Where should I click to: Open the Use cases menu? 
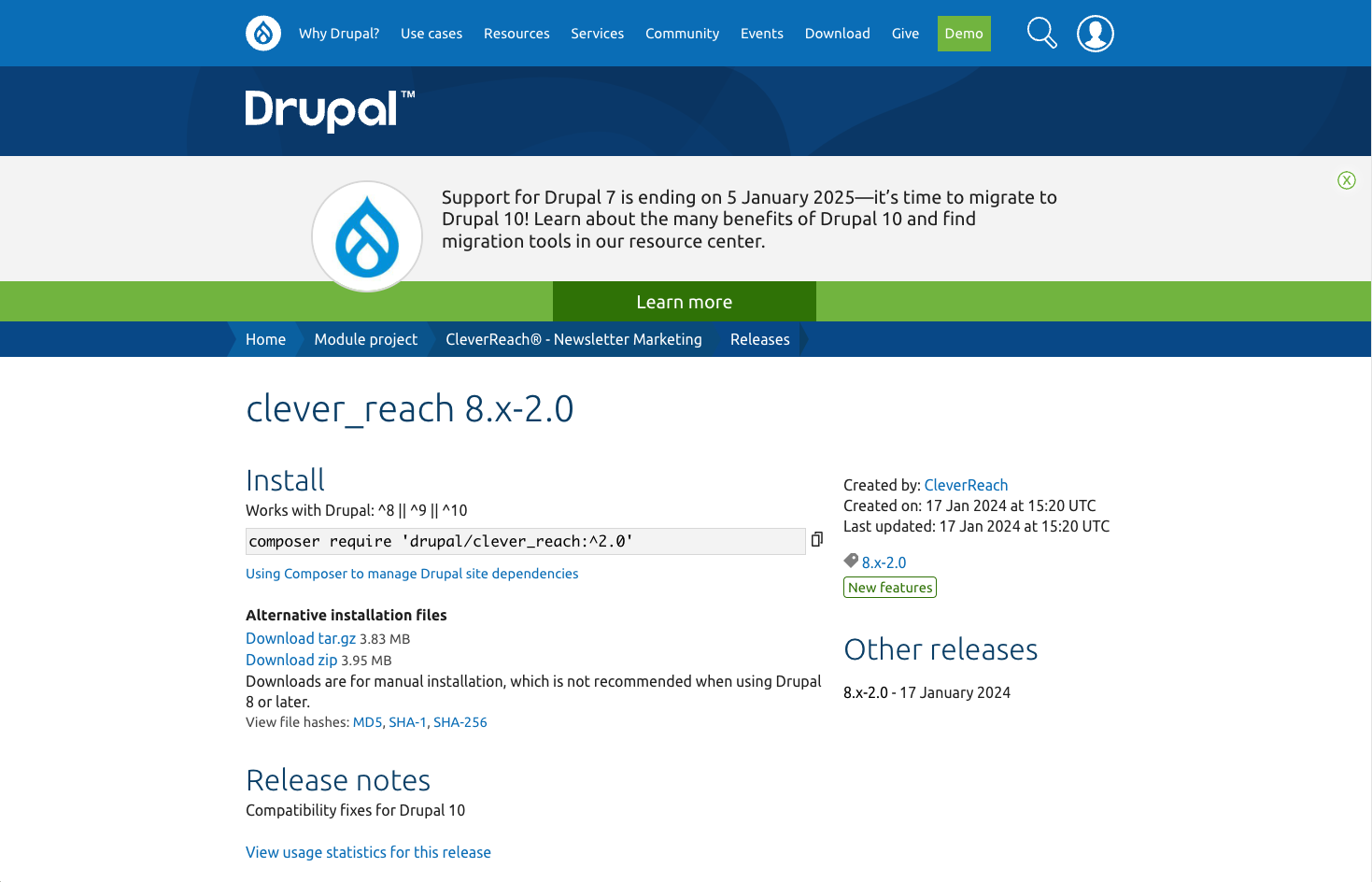click(431, 34)
